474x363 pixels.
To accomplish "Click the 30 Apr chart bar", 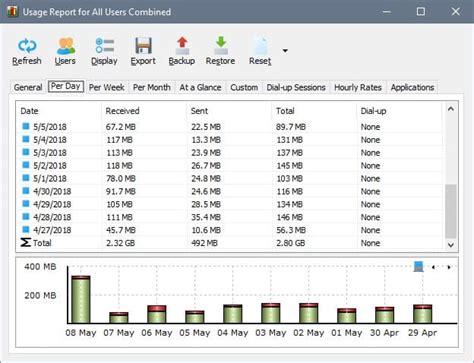I will (385, 315).
